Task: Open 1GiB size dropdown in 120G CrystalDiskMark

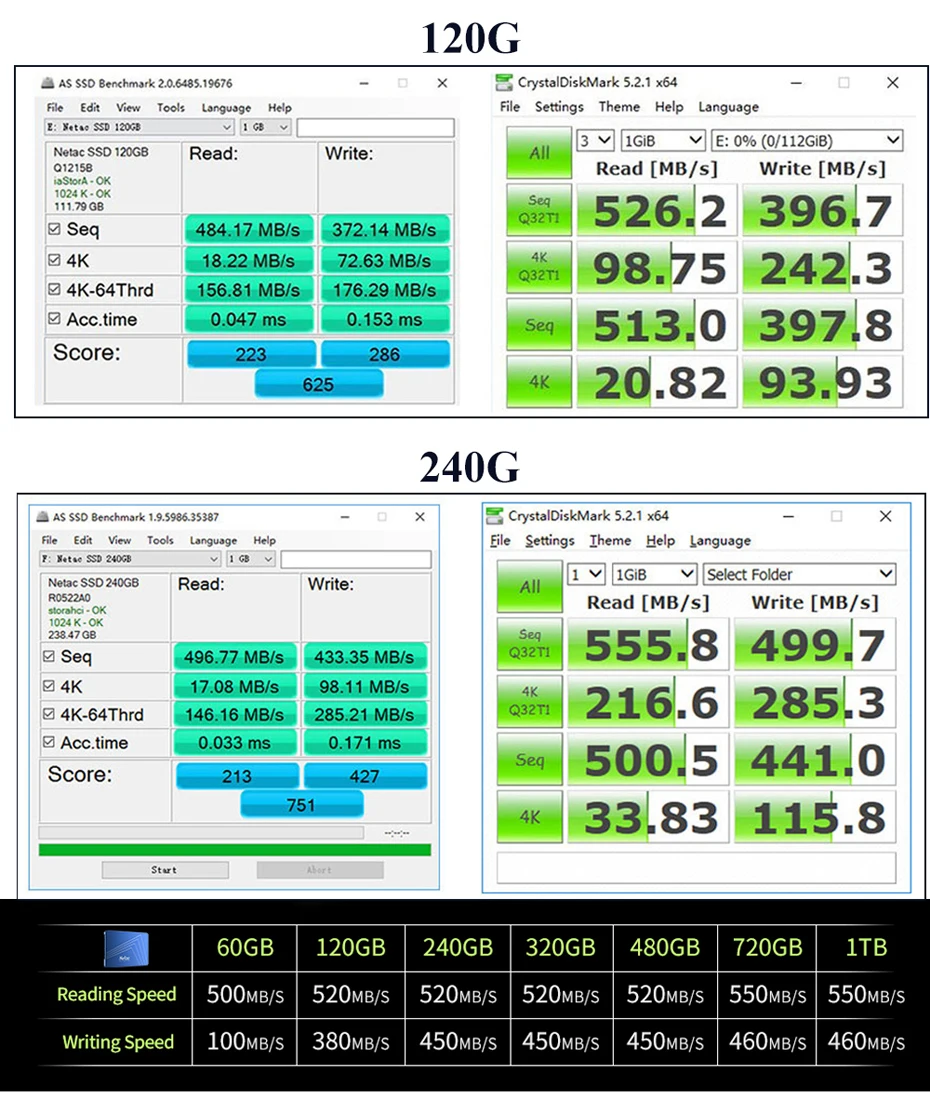Action: coord(662,141)
